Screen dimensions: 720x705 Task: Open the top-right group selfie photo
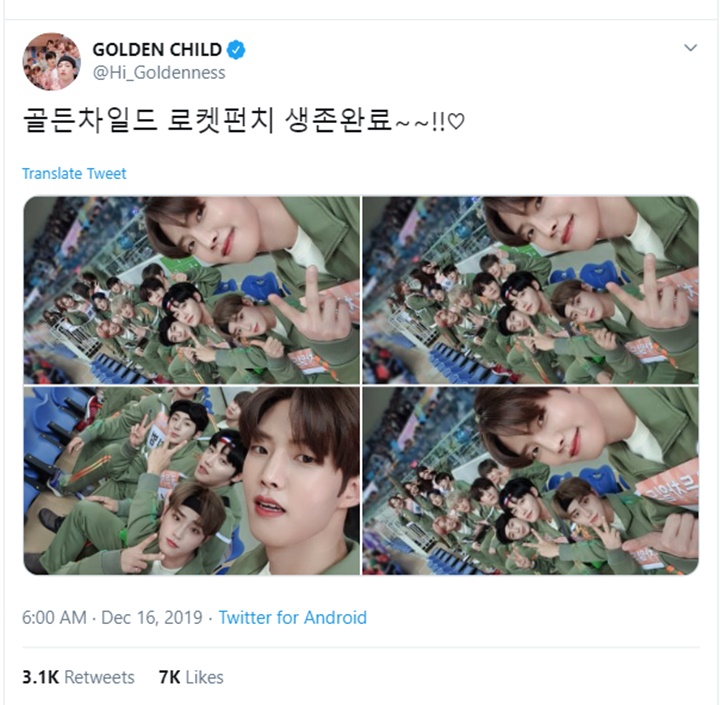coord(530,290)
